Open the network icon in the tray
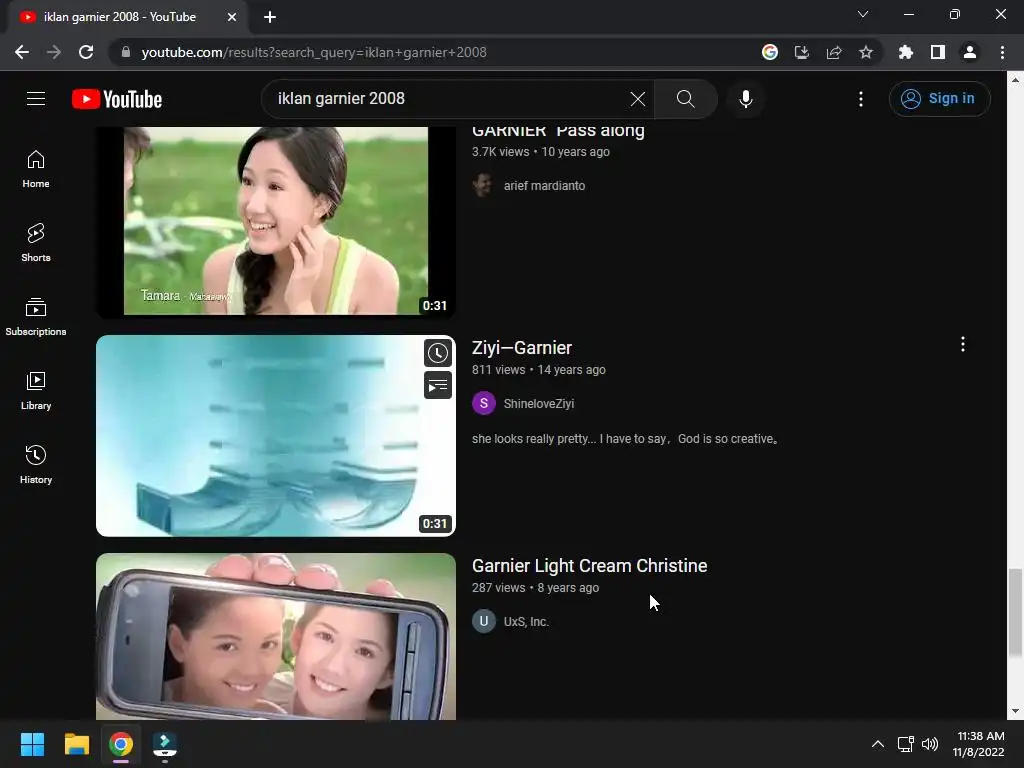The width and height of the screenshot is (1024, 768). click(x=905, y=744)
